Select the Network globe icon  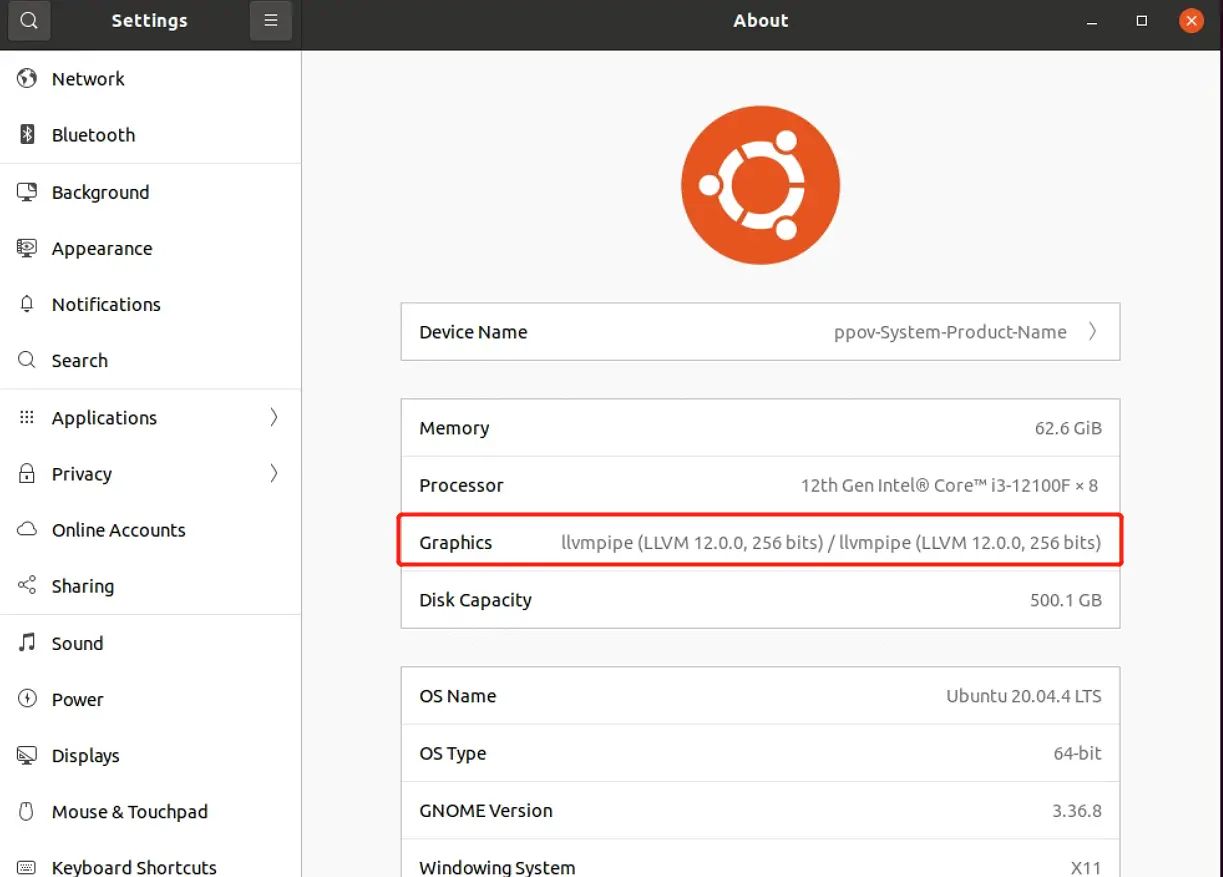click(26, 78)
